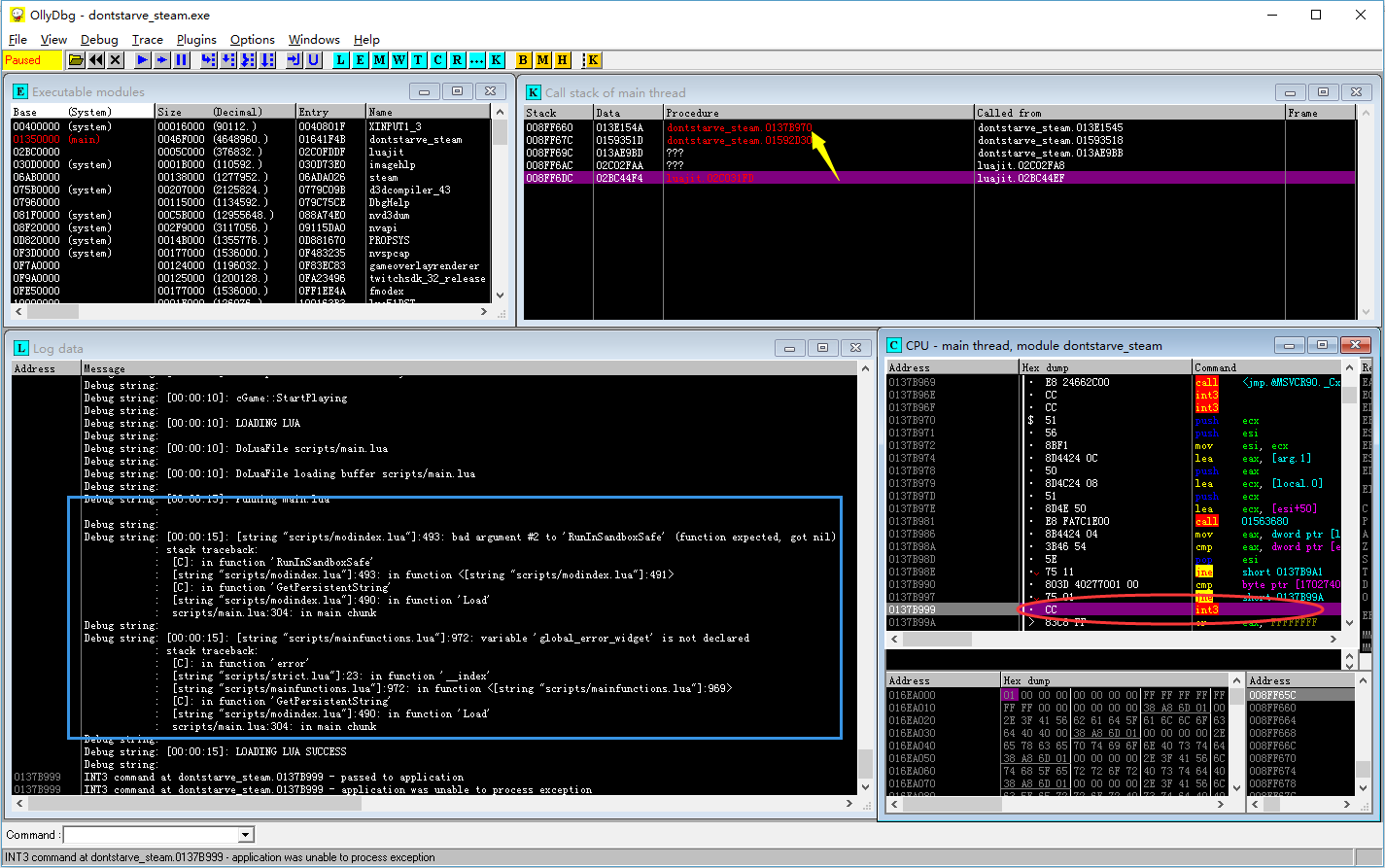Click the Run program play icon
This screenshot has height=868, width=1385.
143,60
